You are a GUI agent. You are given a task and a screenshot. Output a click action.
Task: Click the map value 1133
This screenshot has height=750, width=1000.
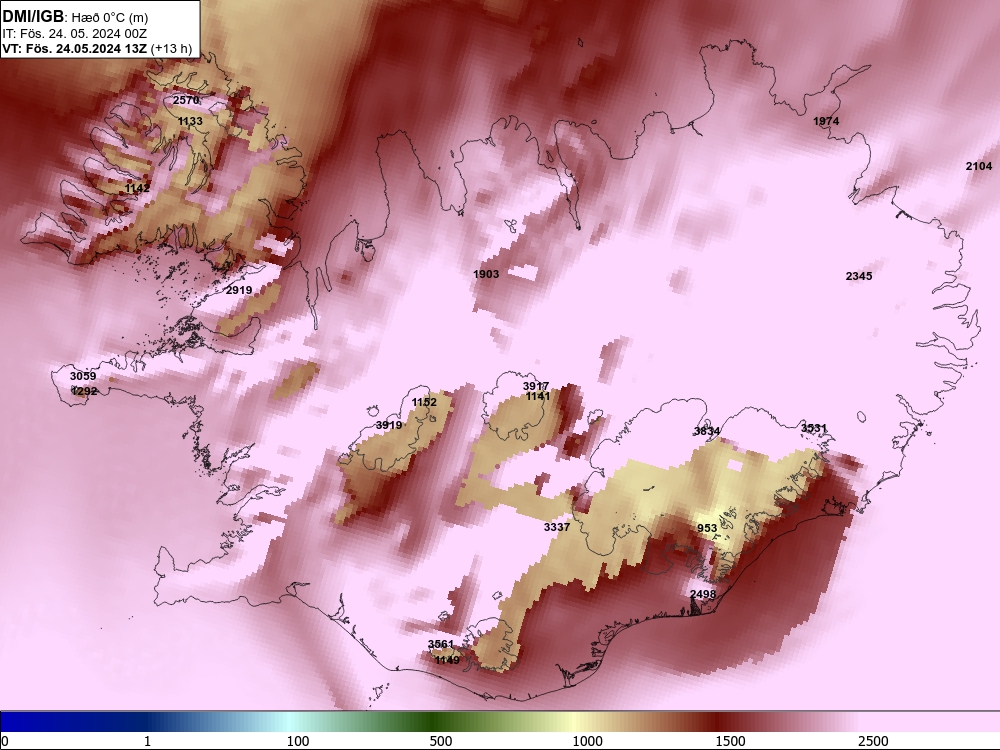pyautogui.click(x=190, y=121)
